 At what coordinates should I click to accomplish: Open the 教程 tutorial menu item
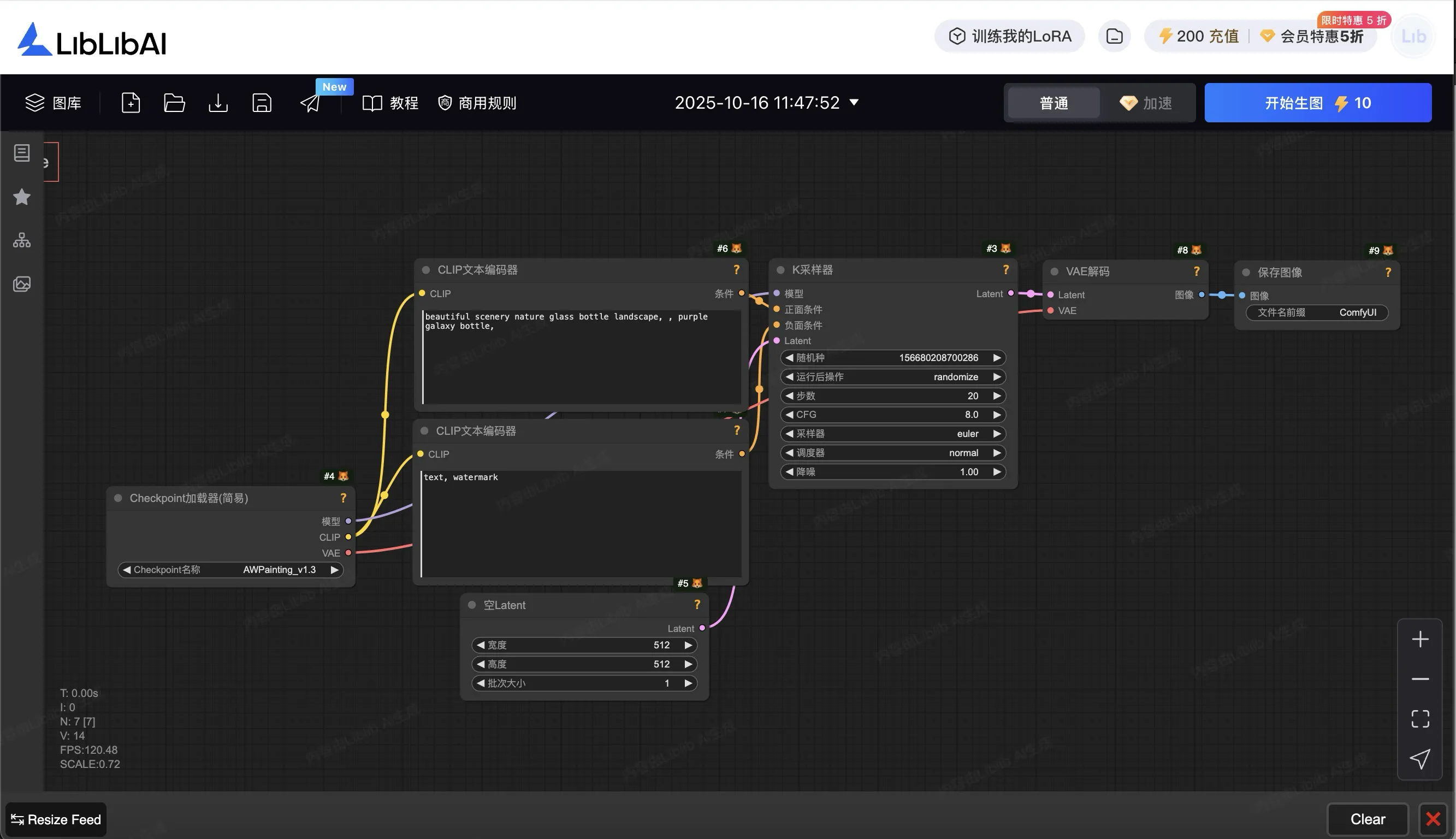tap(390, 103)
